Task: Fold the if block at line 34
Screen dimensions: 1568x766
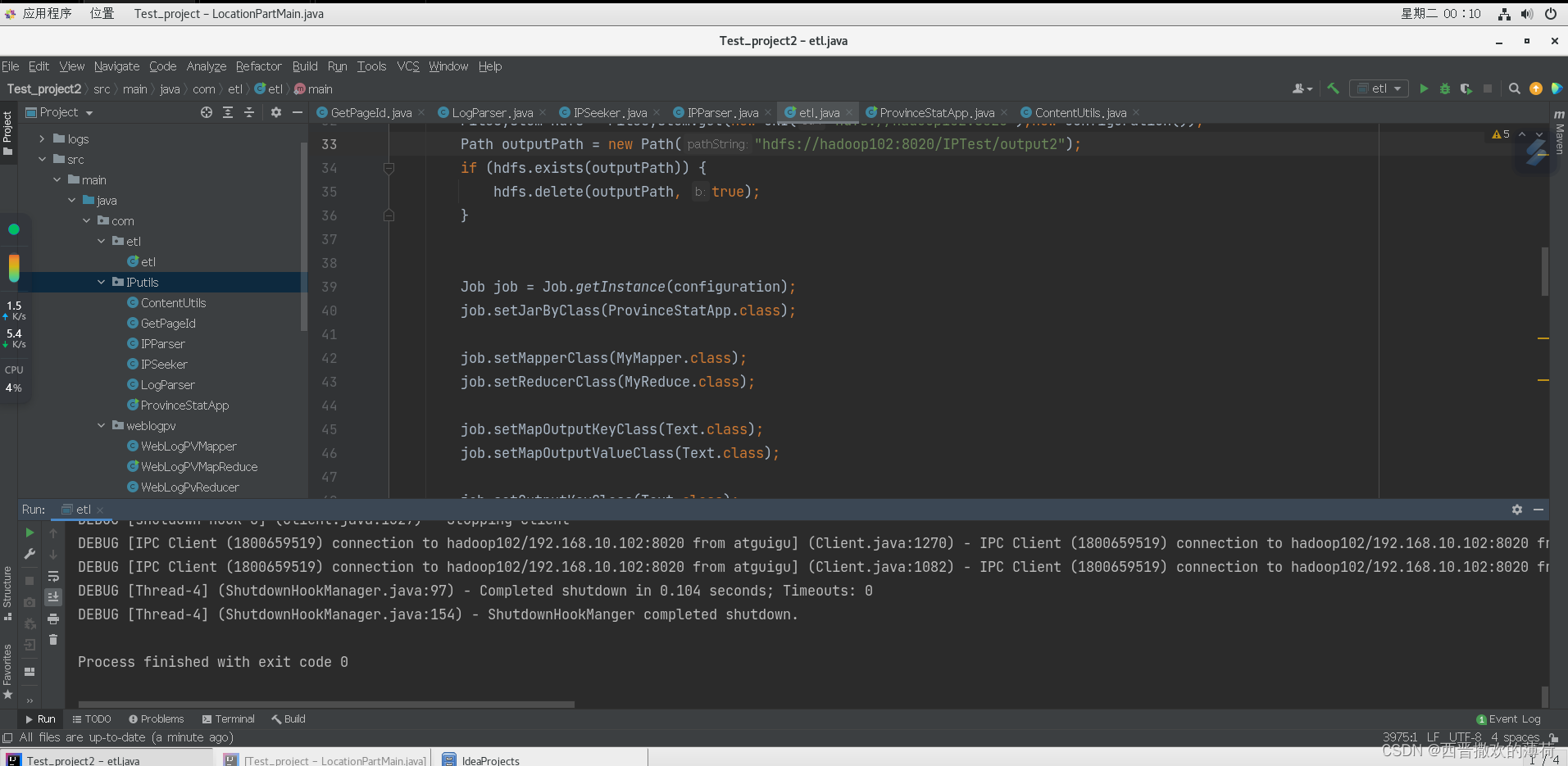Action: click(389, 168)
